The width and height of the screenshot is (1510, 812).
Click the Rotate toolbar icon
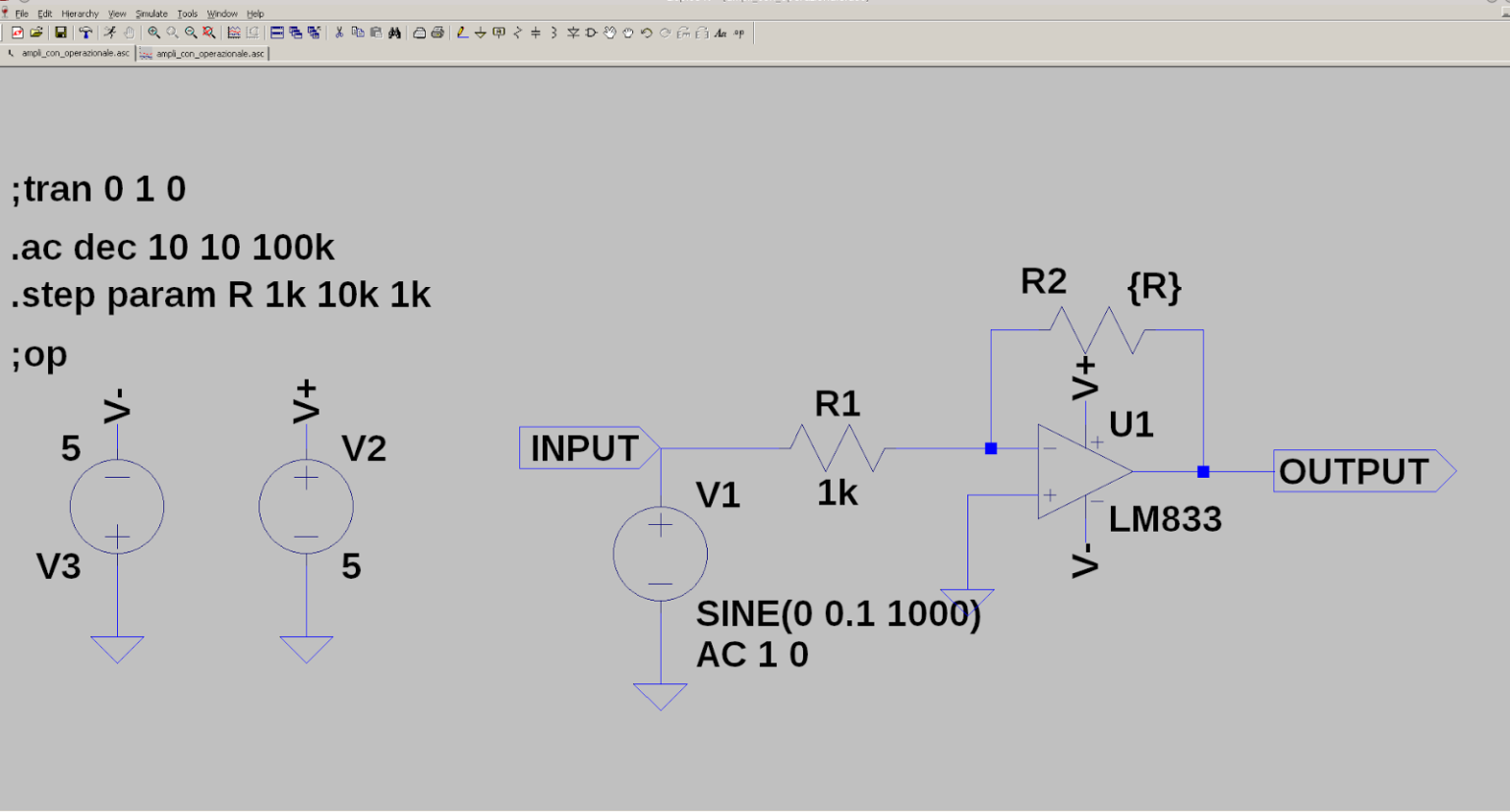683,32
